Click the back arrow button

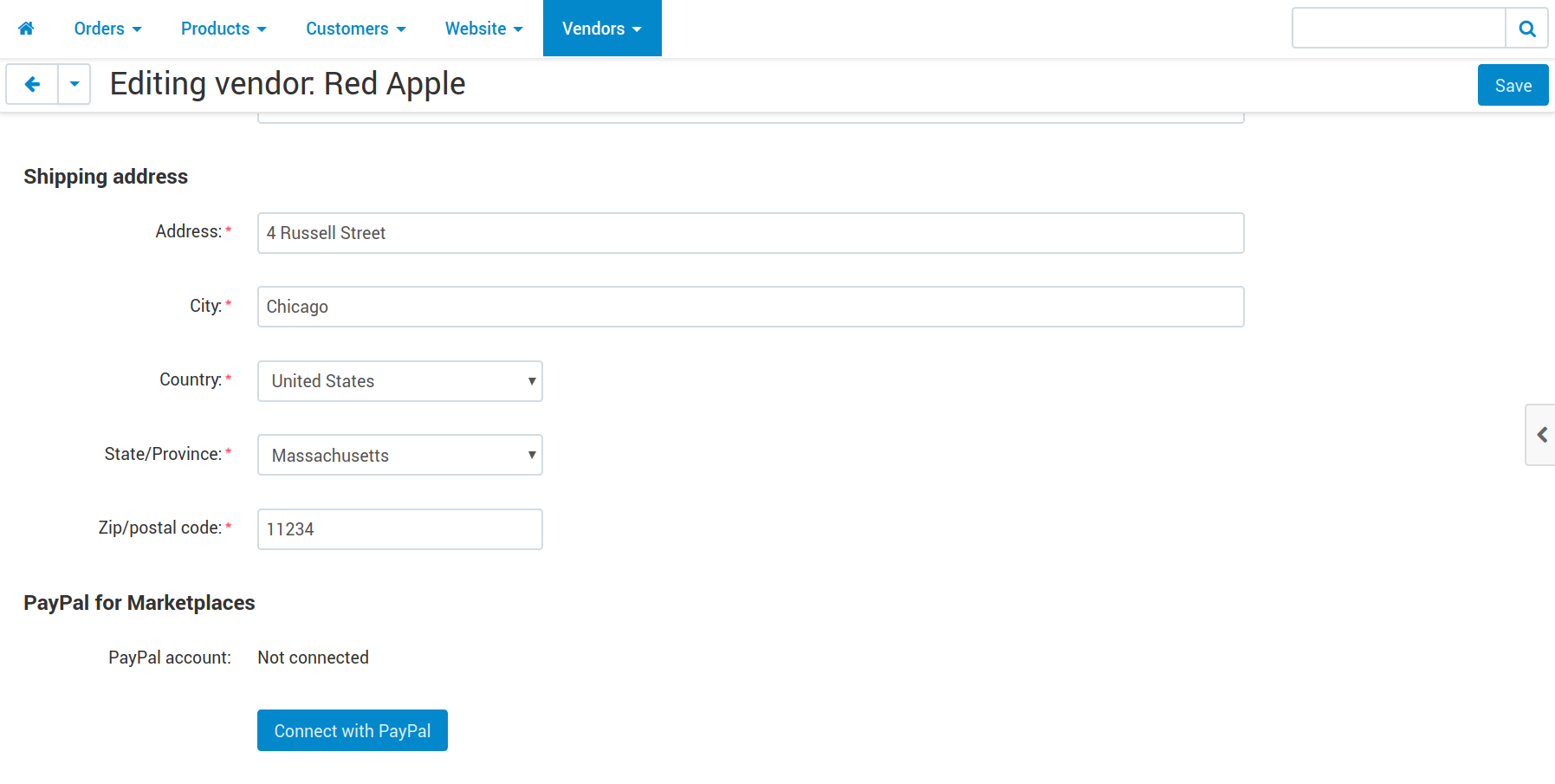[32, 84]
